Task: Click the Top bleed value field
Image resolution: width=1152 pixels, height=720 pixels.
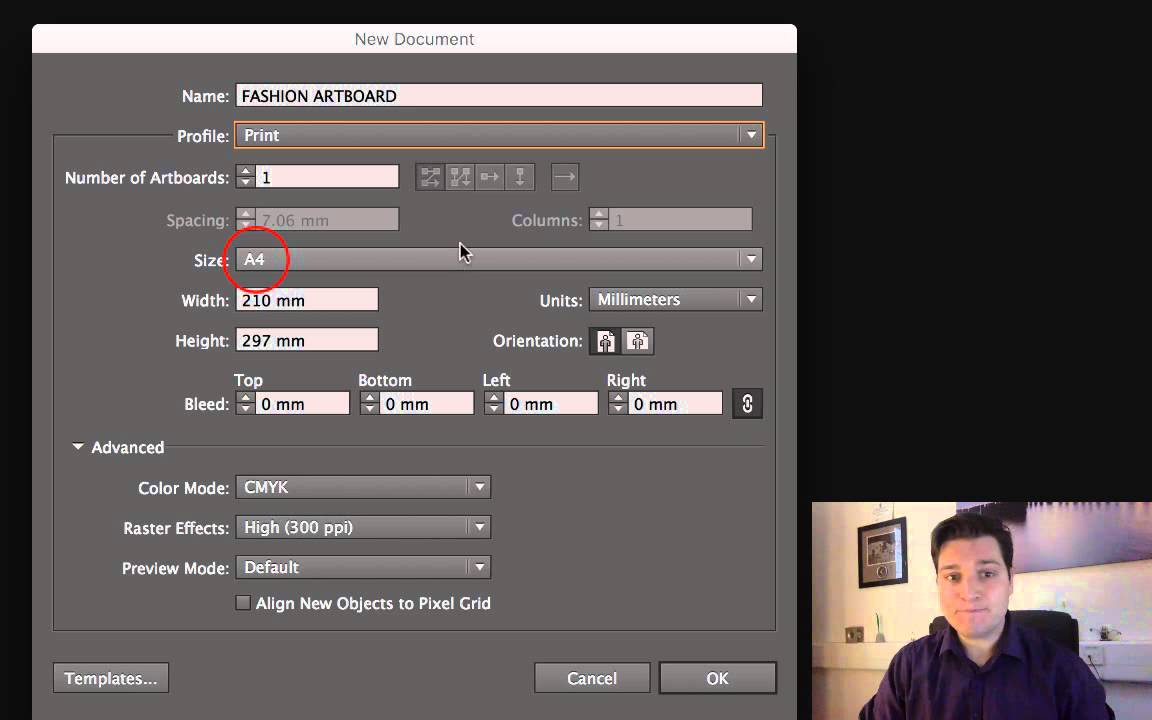Action: coord(302,403)
